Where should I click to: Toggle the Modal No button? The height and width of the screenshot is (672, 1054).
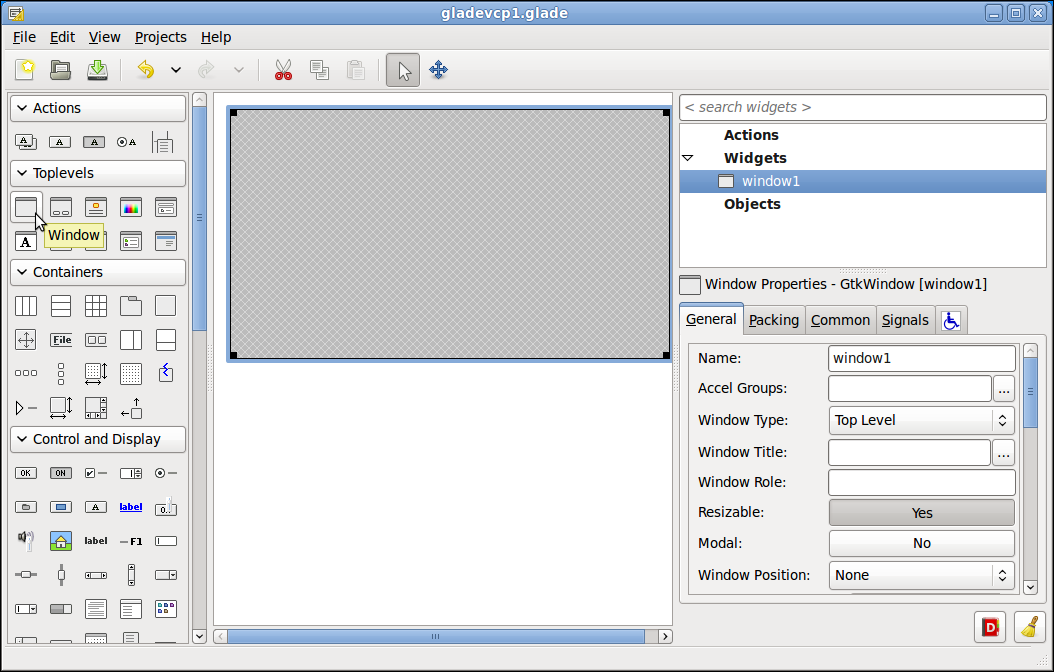tap(922, 543)
